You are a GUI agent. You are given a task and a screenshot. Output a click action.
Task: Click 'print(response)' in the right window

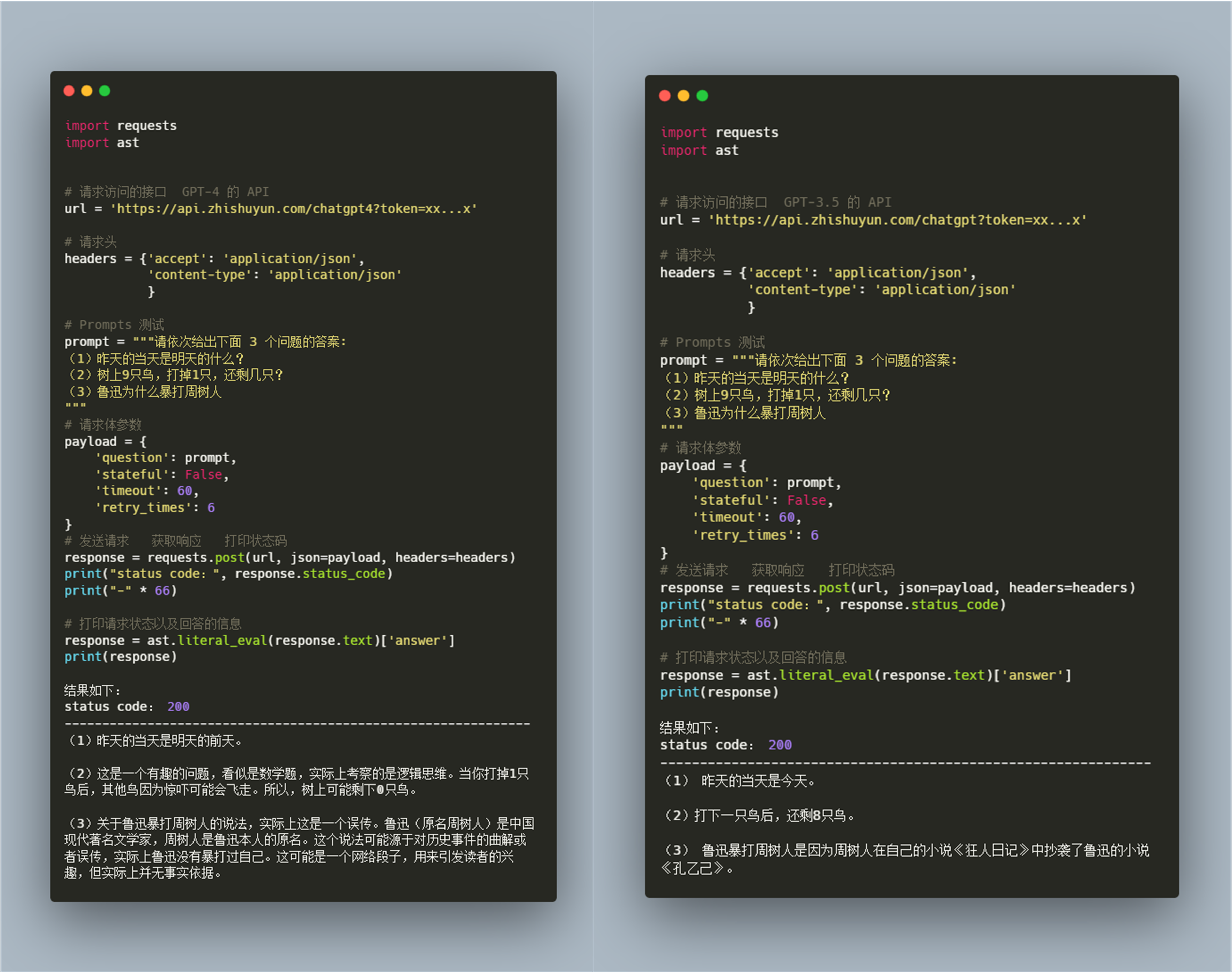pyautogui.click(x=719, y=693)
